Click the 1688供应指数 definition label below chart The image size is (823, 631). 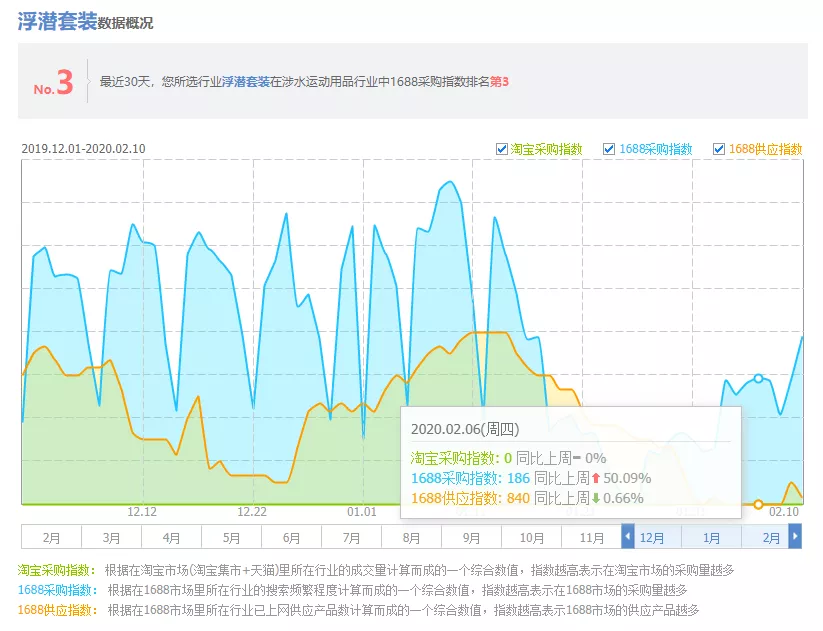[x=58, y=610]
